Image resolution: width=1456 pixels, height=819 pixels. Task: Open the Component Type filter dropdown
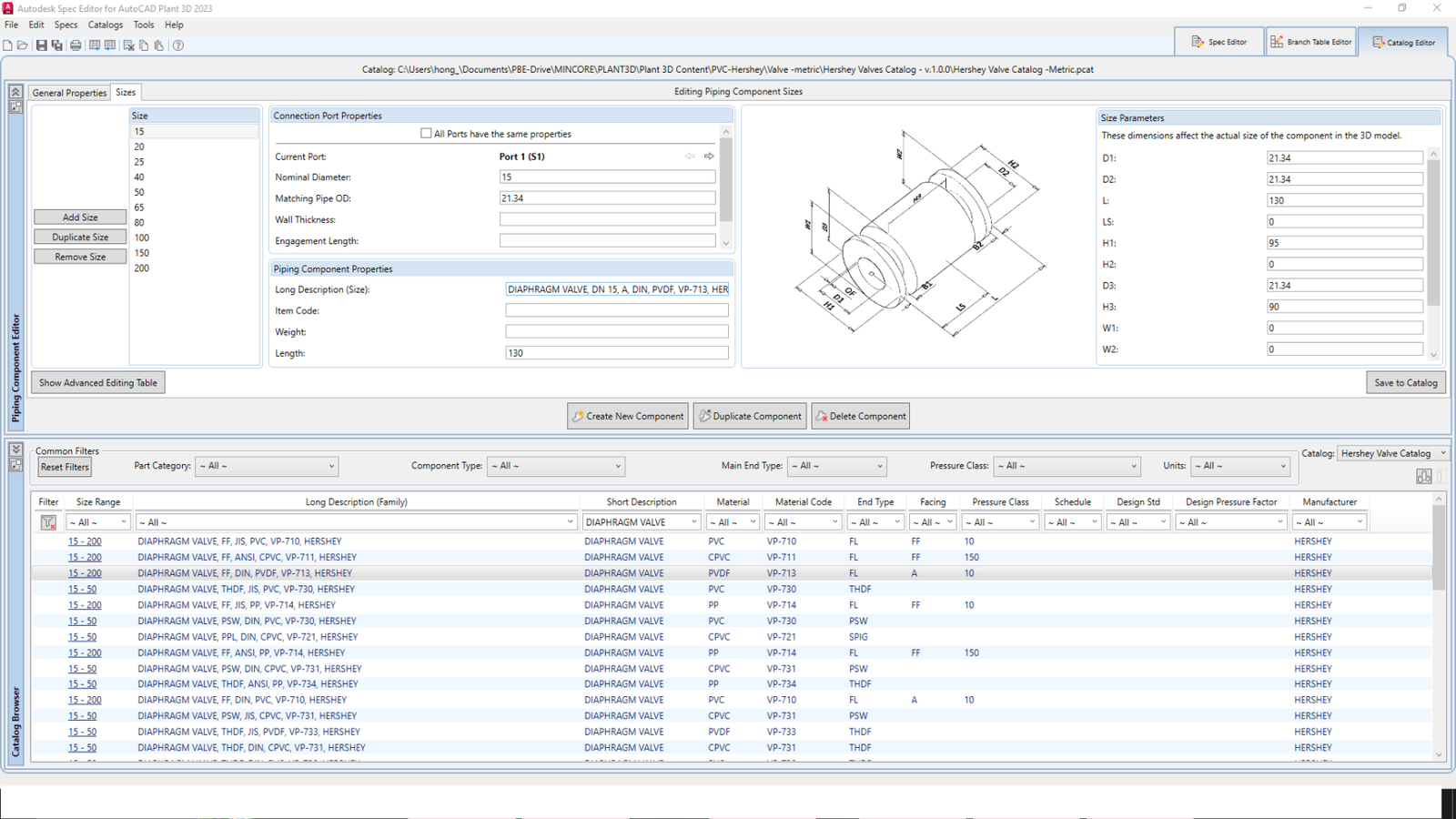[556, 466]
